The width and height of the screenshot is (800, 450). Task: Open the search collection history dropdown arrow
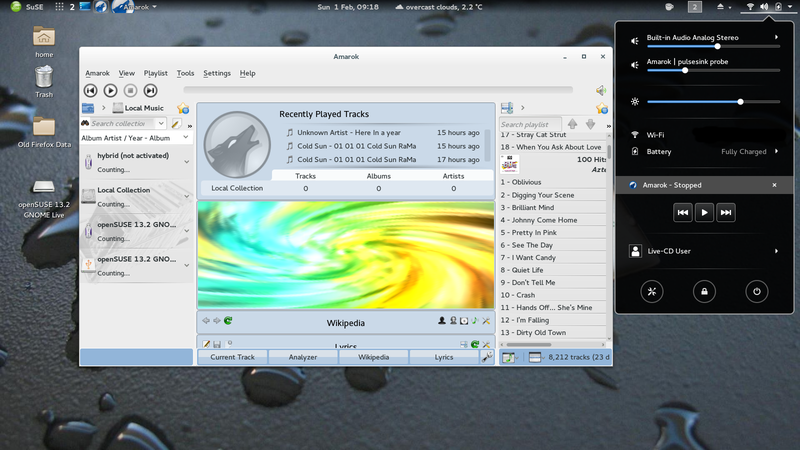coord(161,123)
